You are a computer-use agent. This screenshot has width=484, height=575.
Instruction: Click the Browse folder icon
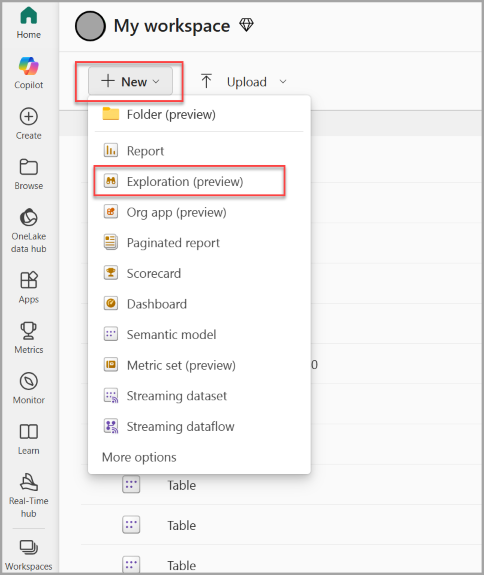[x=29, y=167]
